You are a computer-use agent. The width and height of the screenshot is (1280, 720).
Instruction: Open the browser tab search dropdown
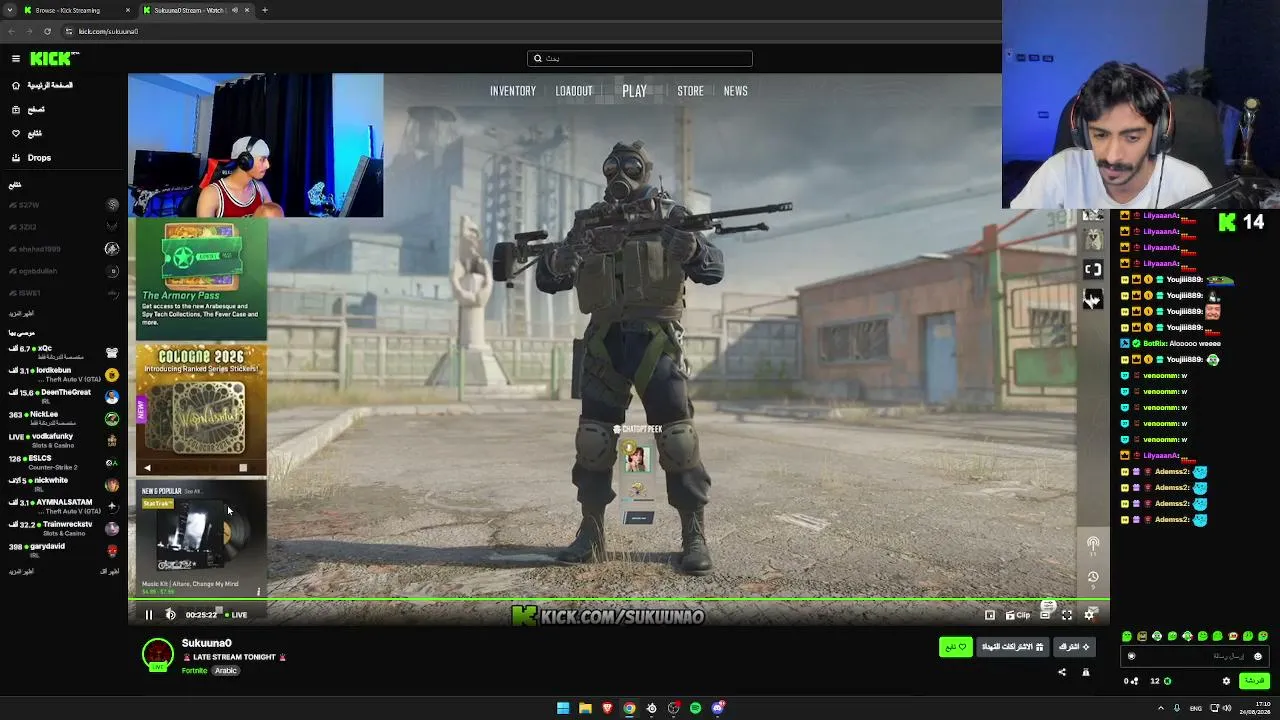tap(8, 10)
